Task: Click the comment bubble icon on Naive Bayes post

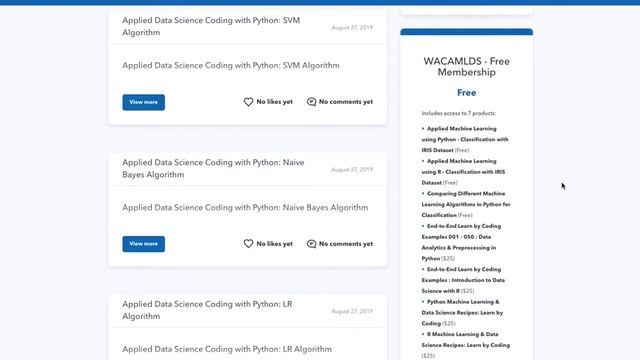Action: [311, 244]
